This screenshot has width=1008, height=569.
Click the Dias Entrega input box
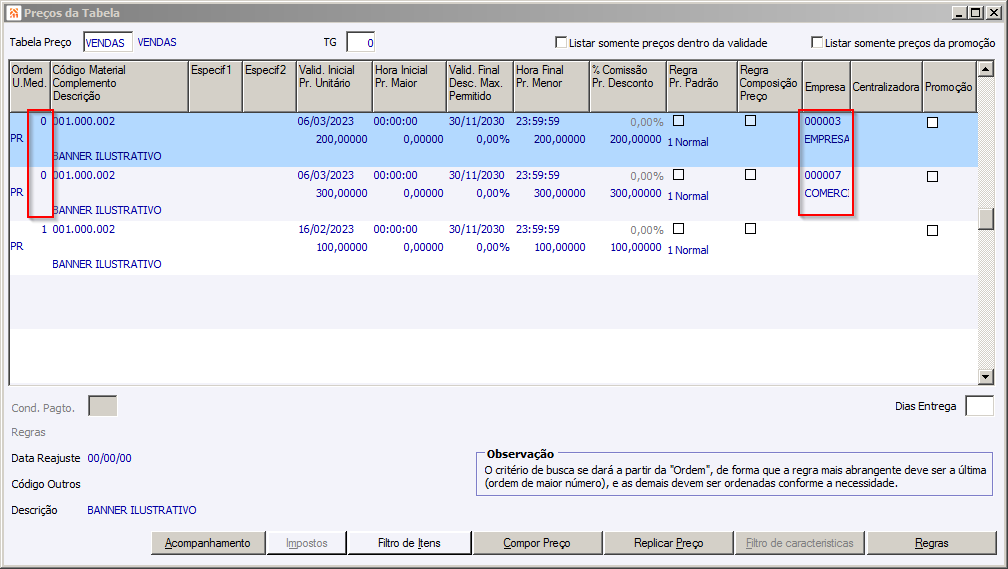979,406
